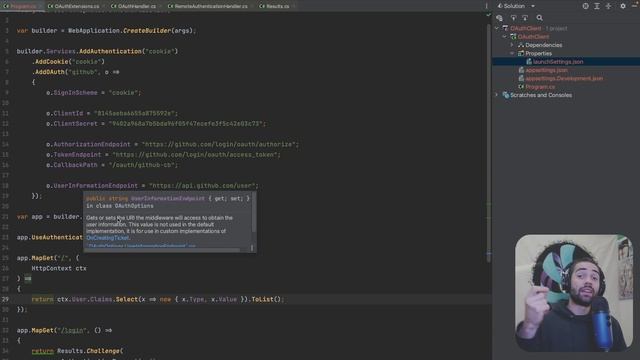
Task: Collapse the OAuthClient project node
Action: pyautogui.click(x=504, y=37)
